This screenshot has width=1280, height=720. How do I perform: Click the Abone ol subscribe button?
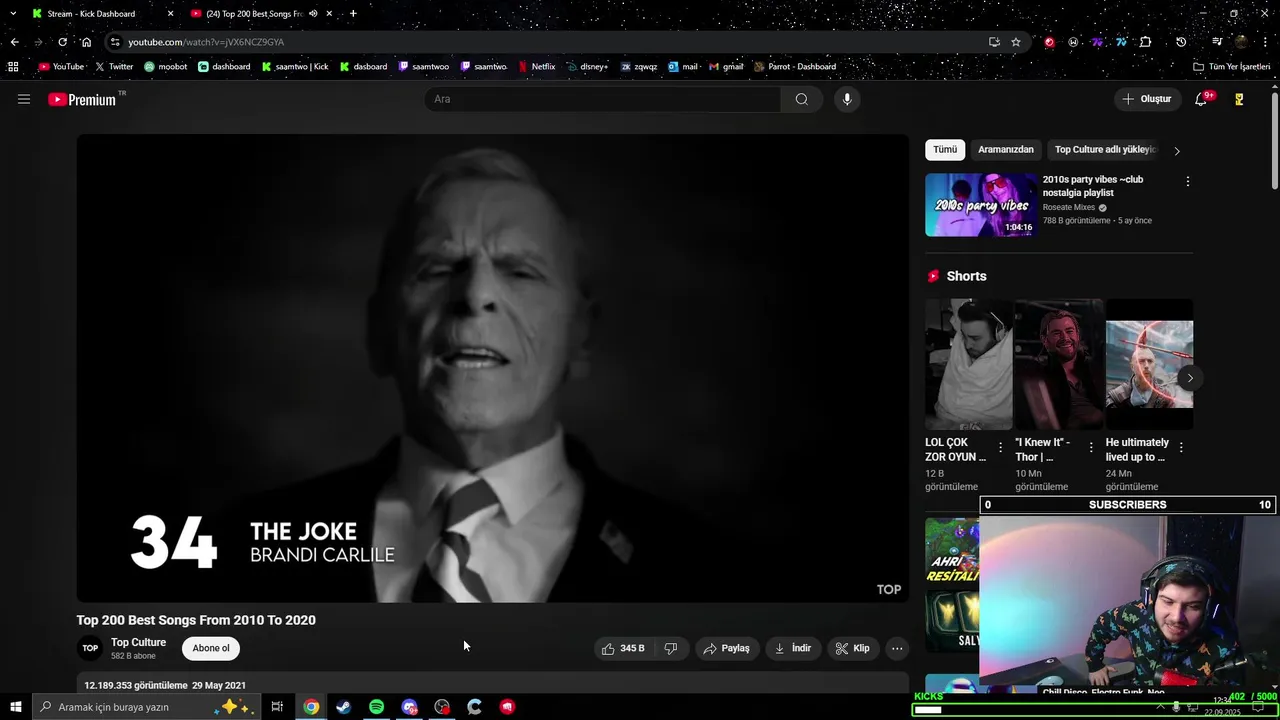point(211,648)
